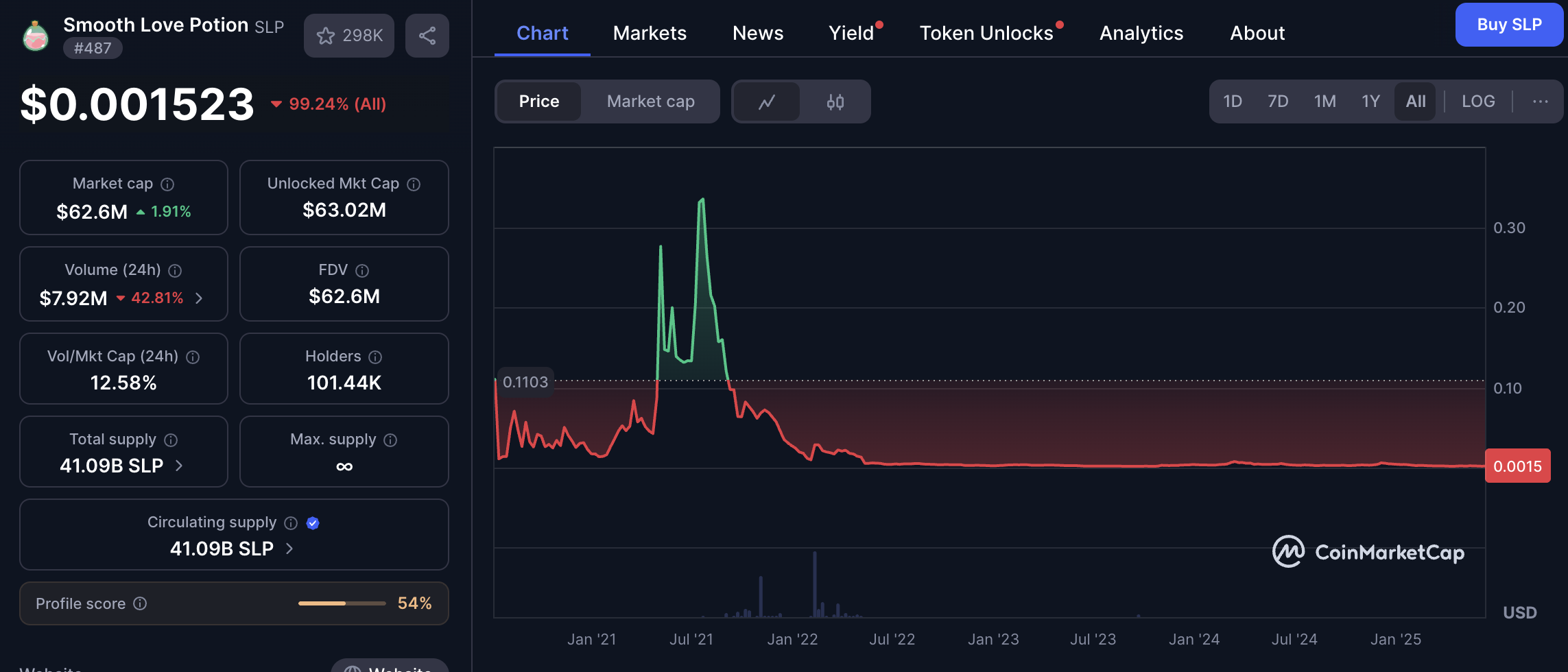Open the News tab
The image size is (1568, 672).
click(x=758, y=33)
